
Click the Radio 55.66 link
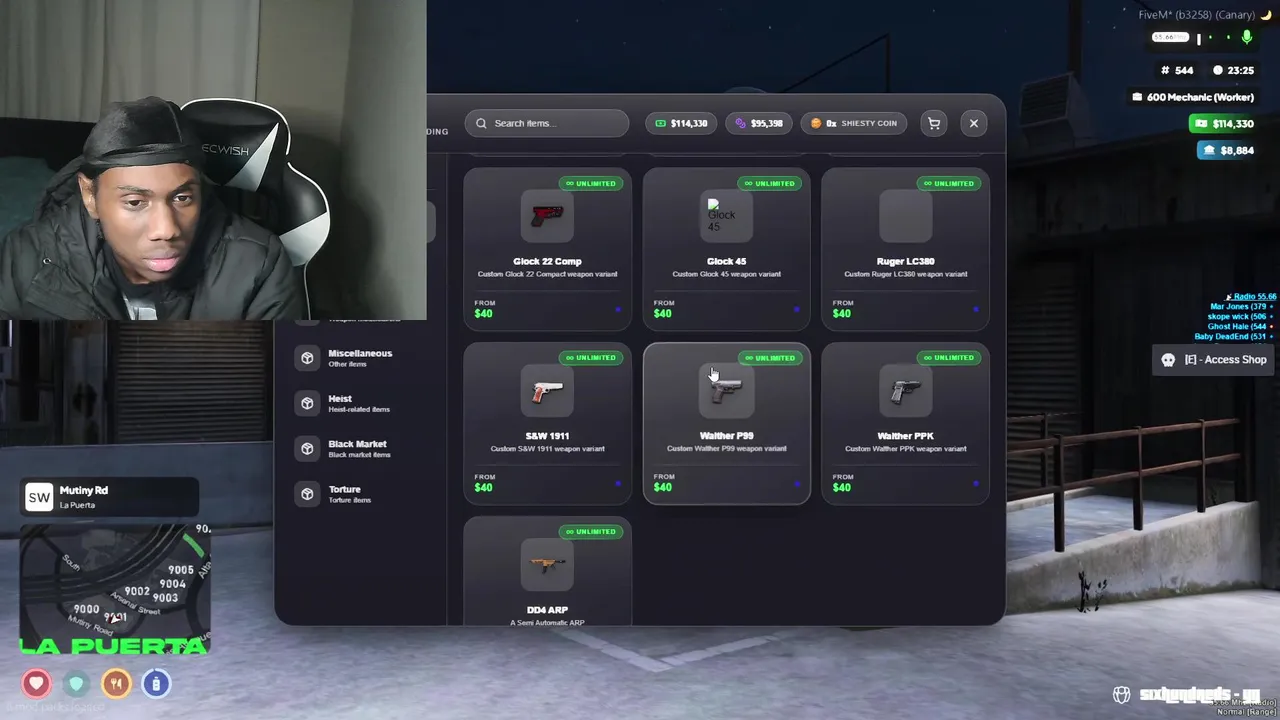tap(1253, 297)
